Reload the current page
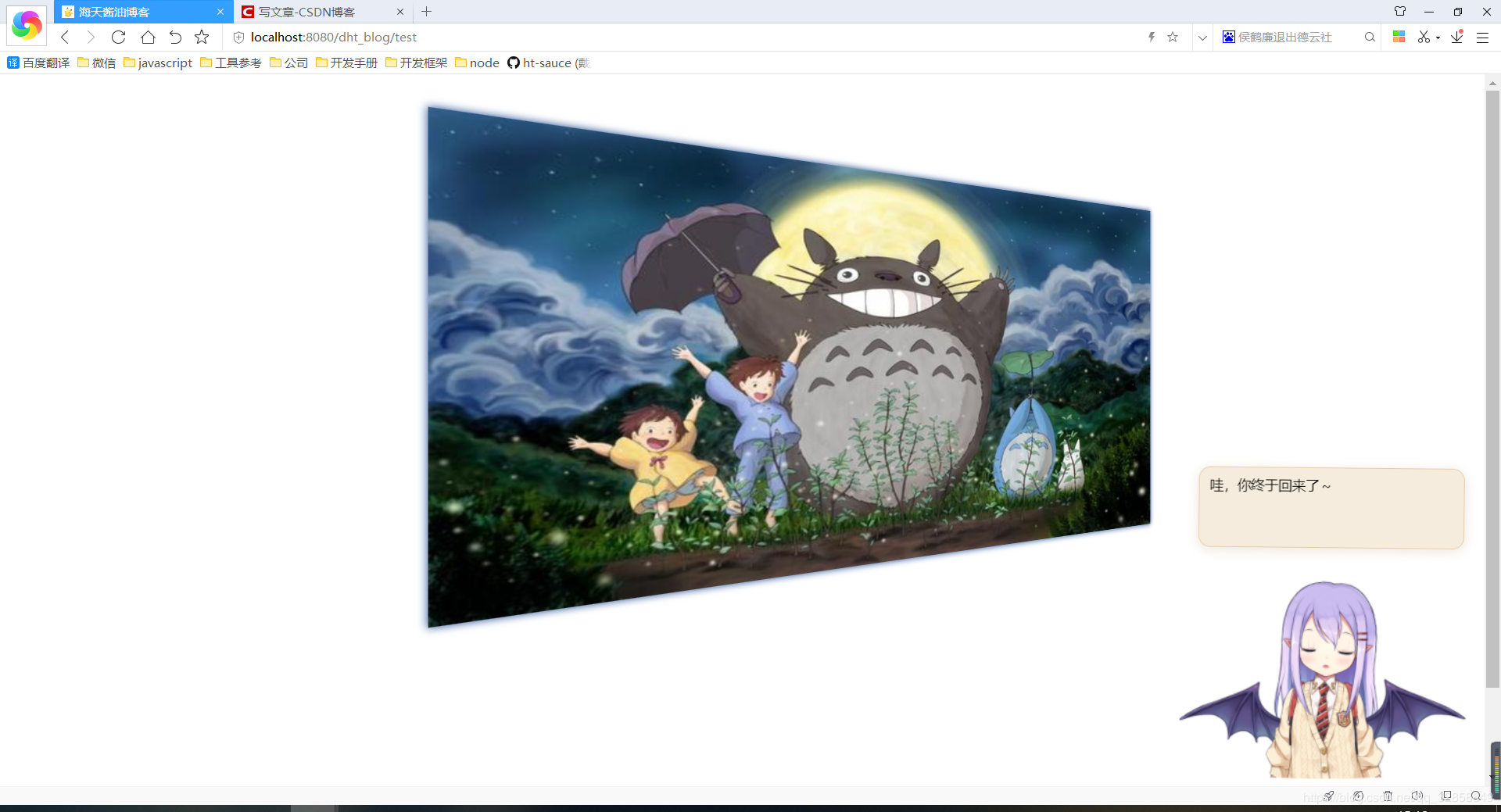The height and width of the screenshot is (812, 1501). point(119,37)
